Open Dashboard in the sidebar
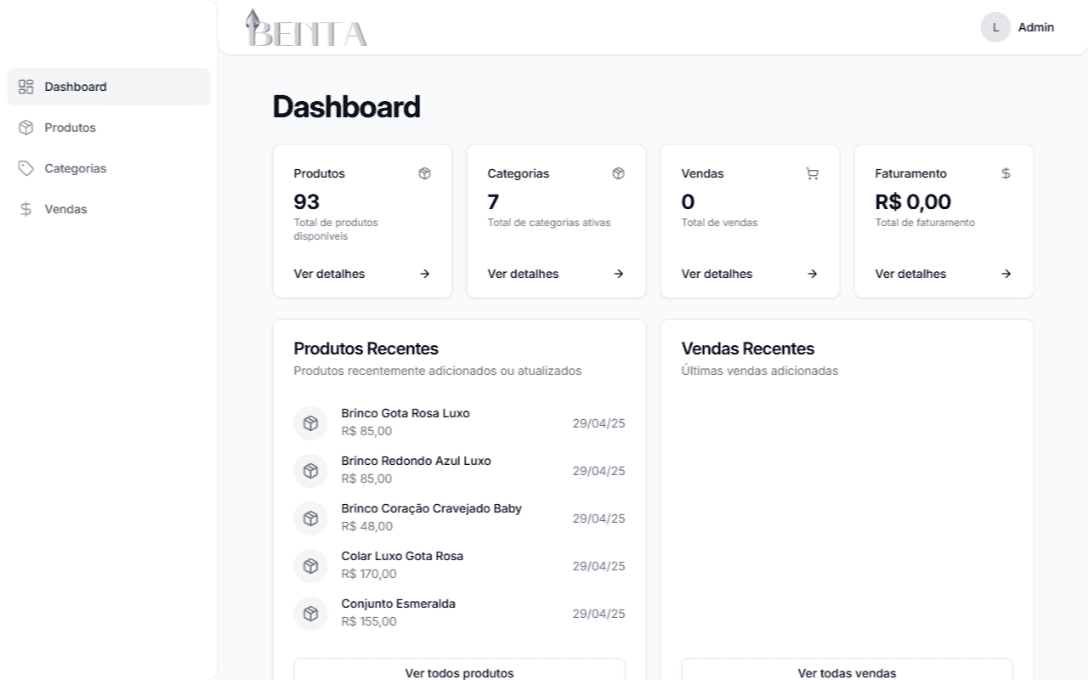The width and height of the screenshot is (1088, 680). [x=76, y=87]
